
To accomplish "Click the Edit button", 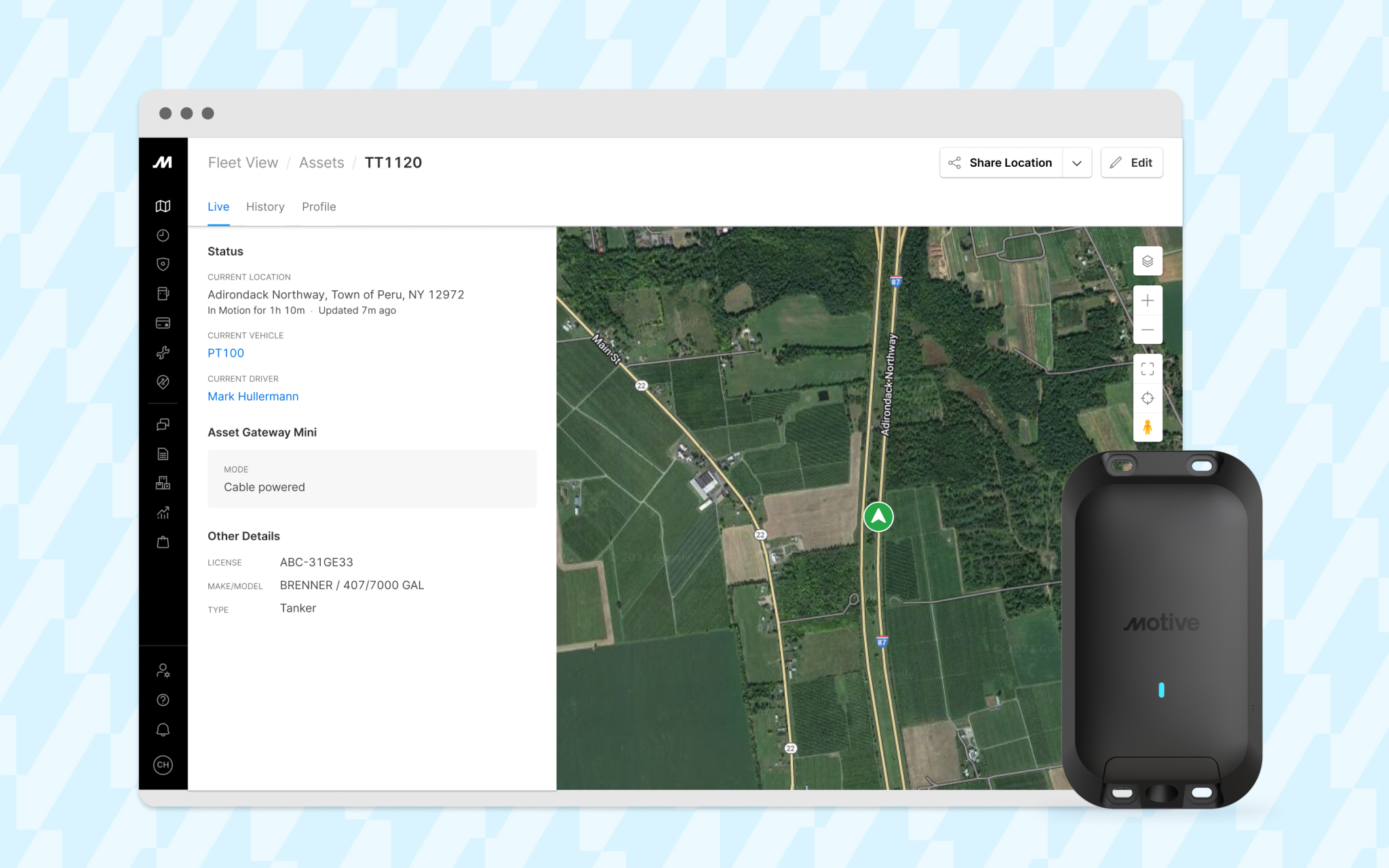I will (1131, 163).
